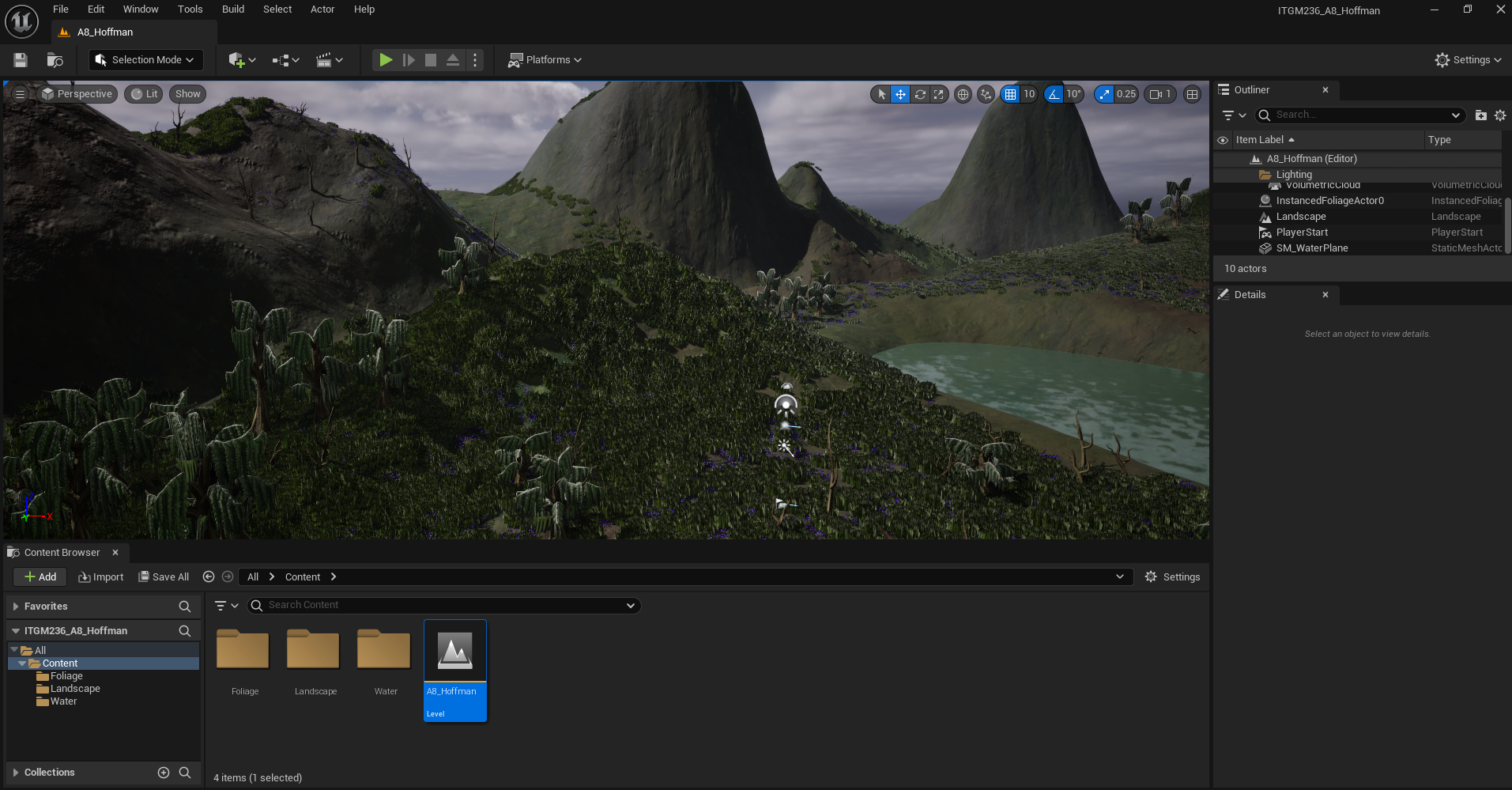1512x790 pixels.
Task: Open the cinematics sequence dropdown
Action: click(x=330, y=60)
